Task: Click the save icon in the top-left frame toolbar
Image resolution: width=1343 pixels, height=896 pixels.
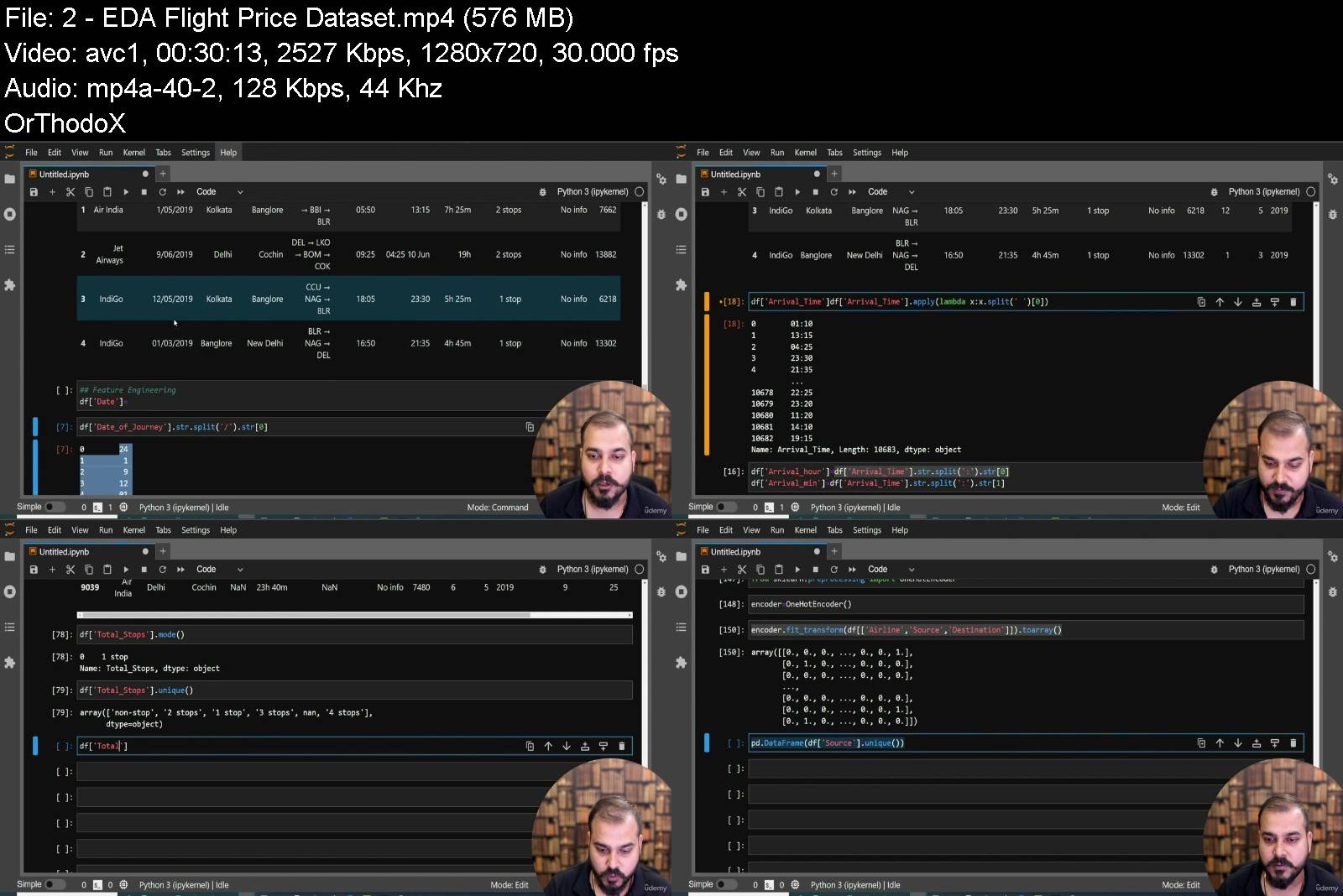Action: 34,192
